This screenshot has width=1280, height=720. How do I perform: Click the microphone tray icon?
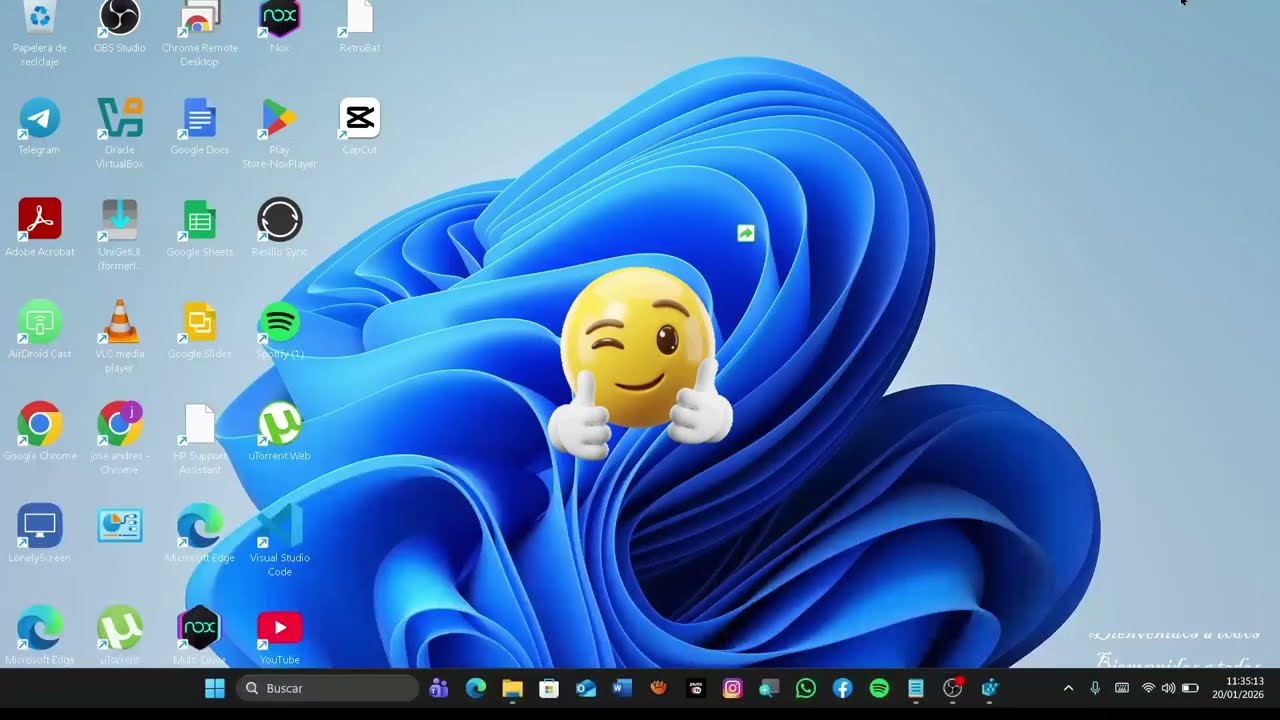coord(1095,688)
